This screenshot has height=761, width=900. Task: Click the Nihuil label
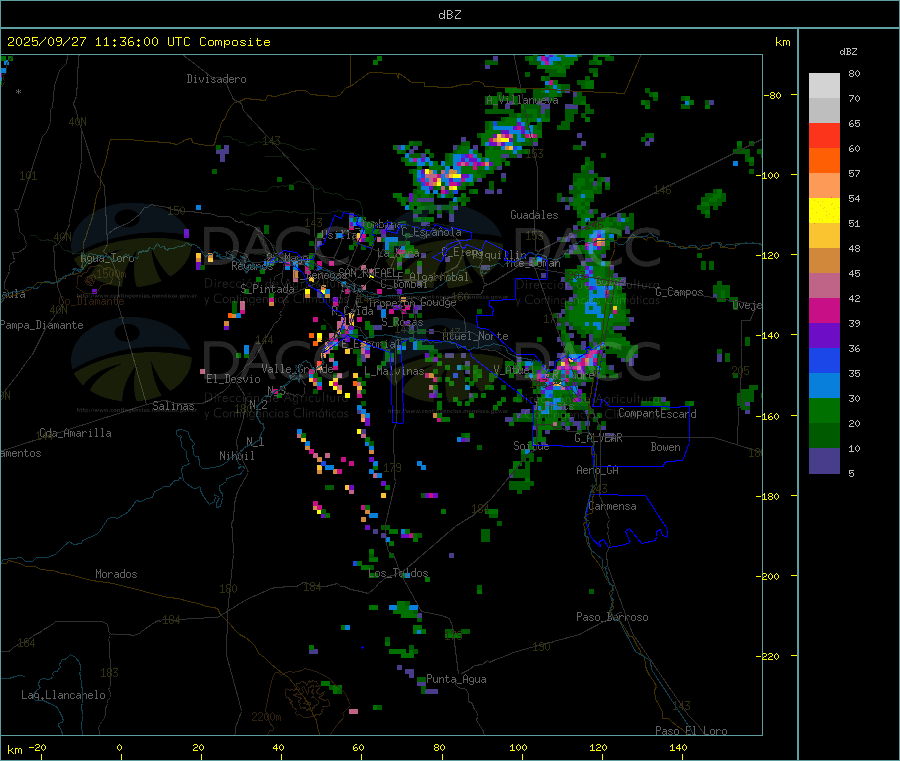[236, 456]
